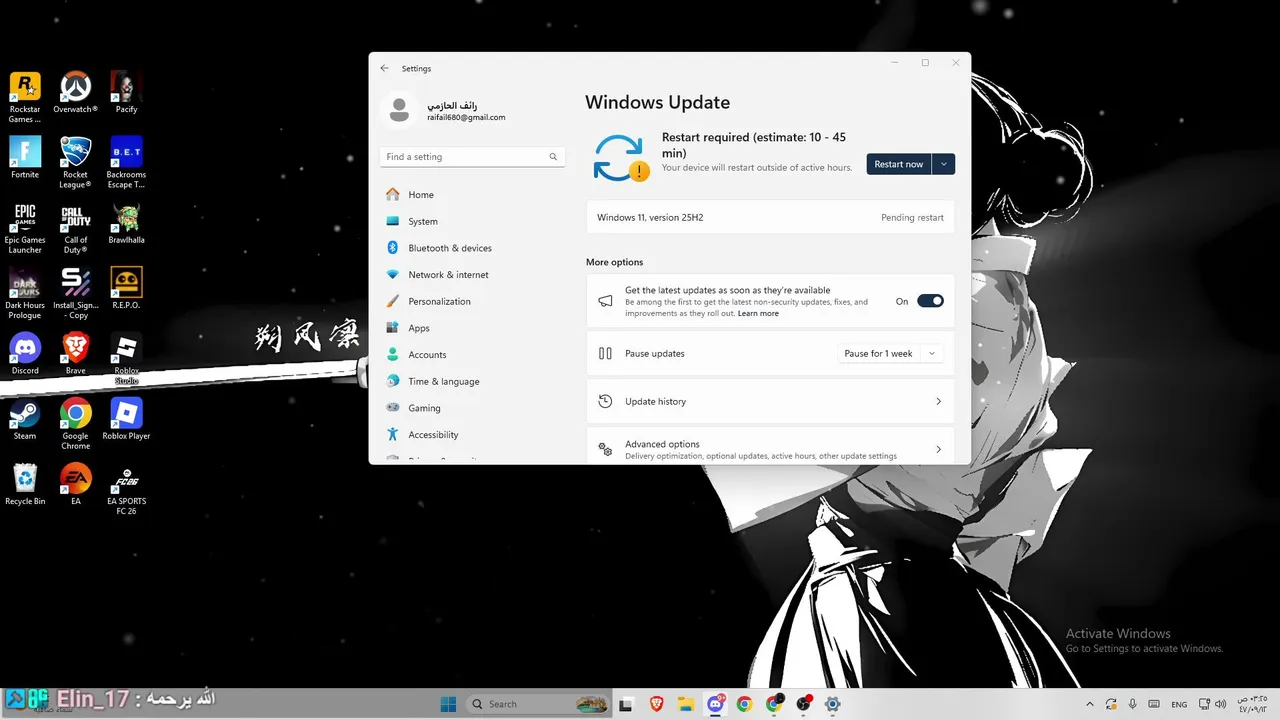Click the Settings gear on taskbar
Screen dimensions: 1280x720
click(x=832, y=704)
